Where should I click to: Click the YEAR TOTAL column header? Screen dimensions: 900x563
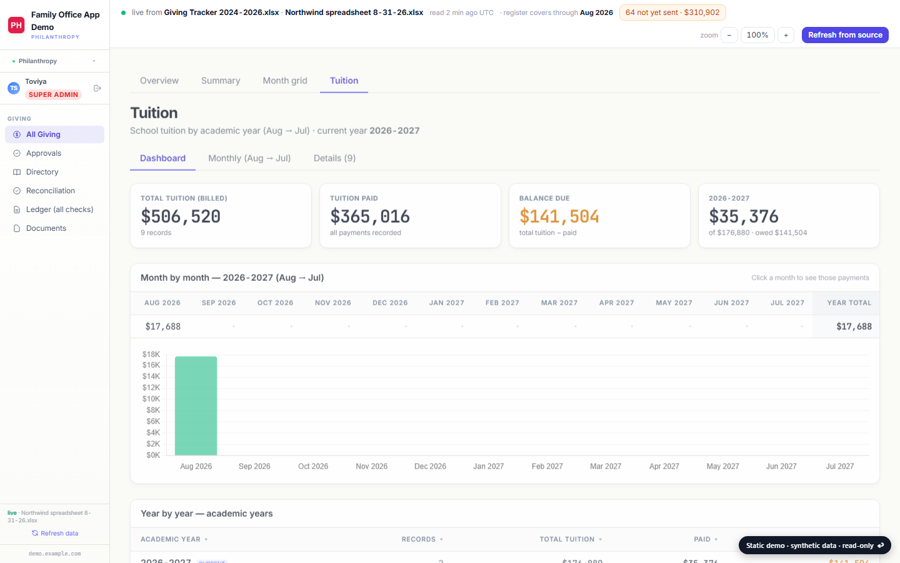(x=849, y=303)
